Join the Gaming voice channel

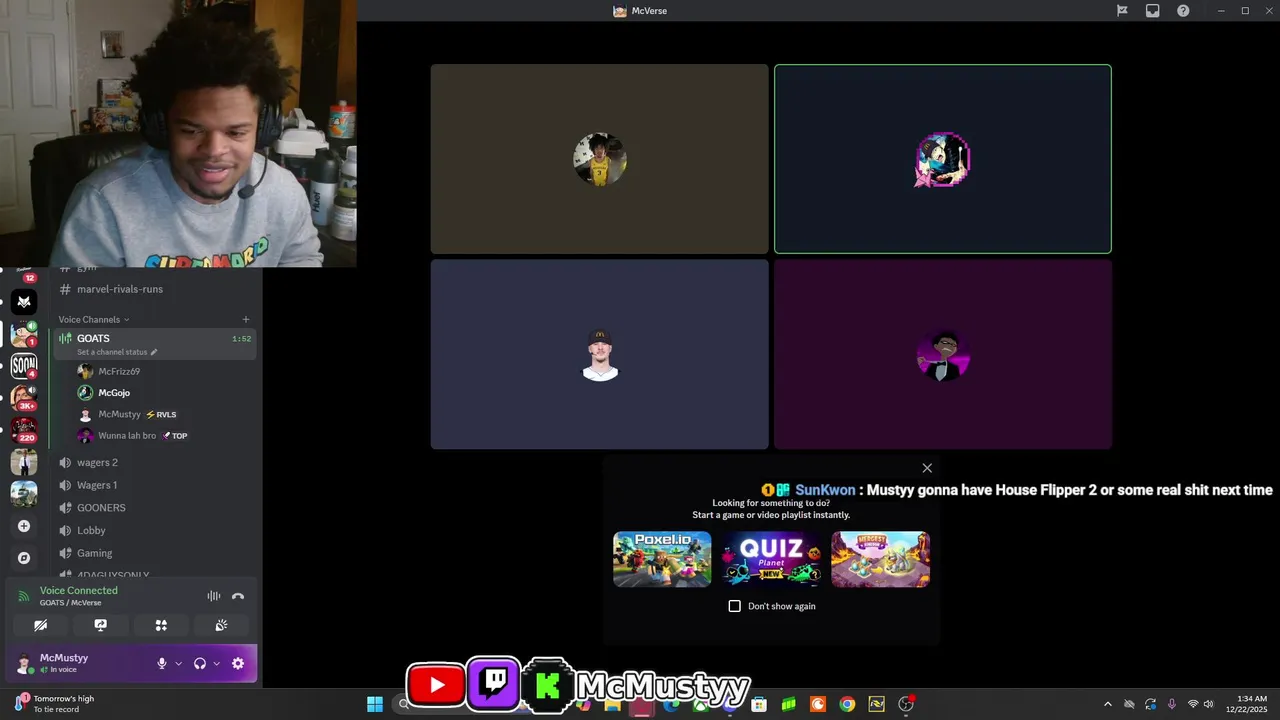click(x=155, y=553)
